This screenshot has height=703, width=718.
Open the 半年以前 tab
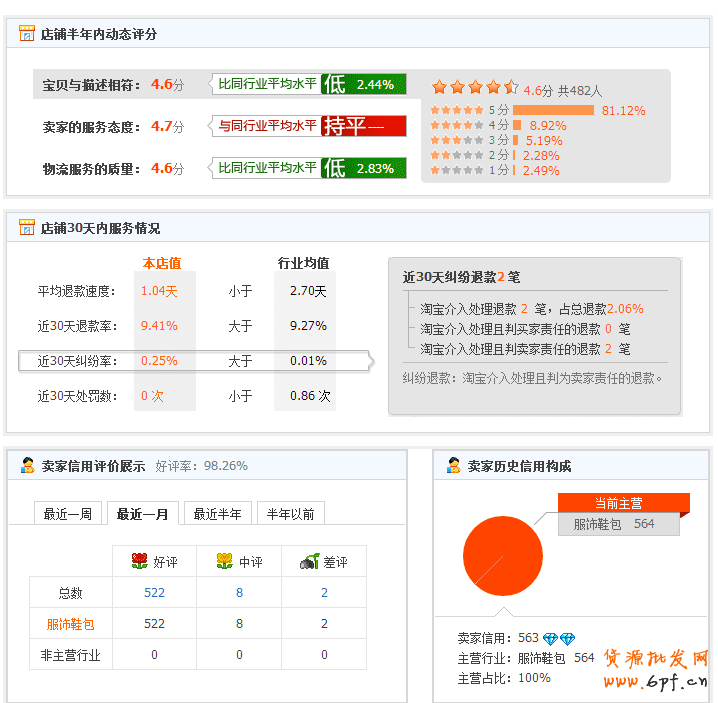pyautogui.click(x=291, y=513)
